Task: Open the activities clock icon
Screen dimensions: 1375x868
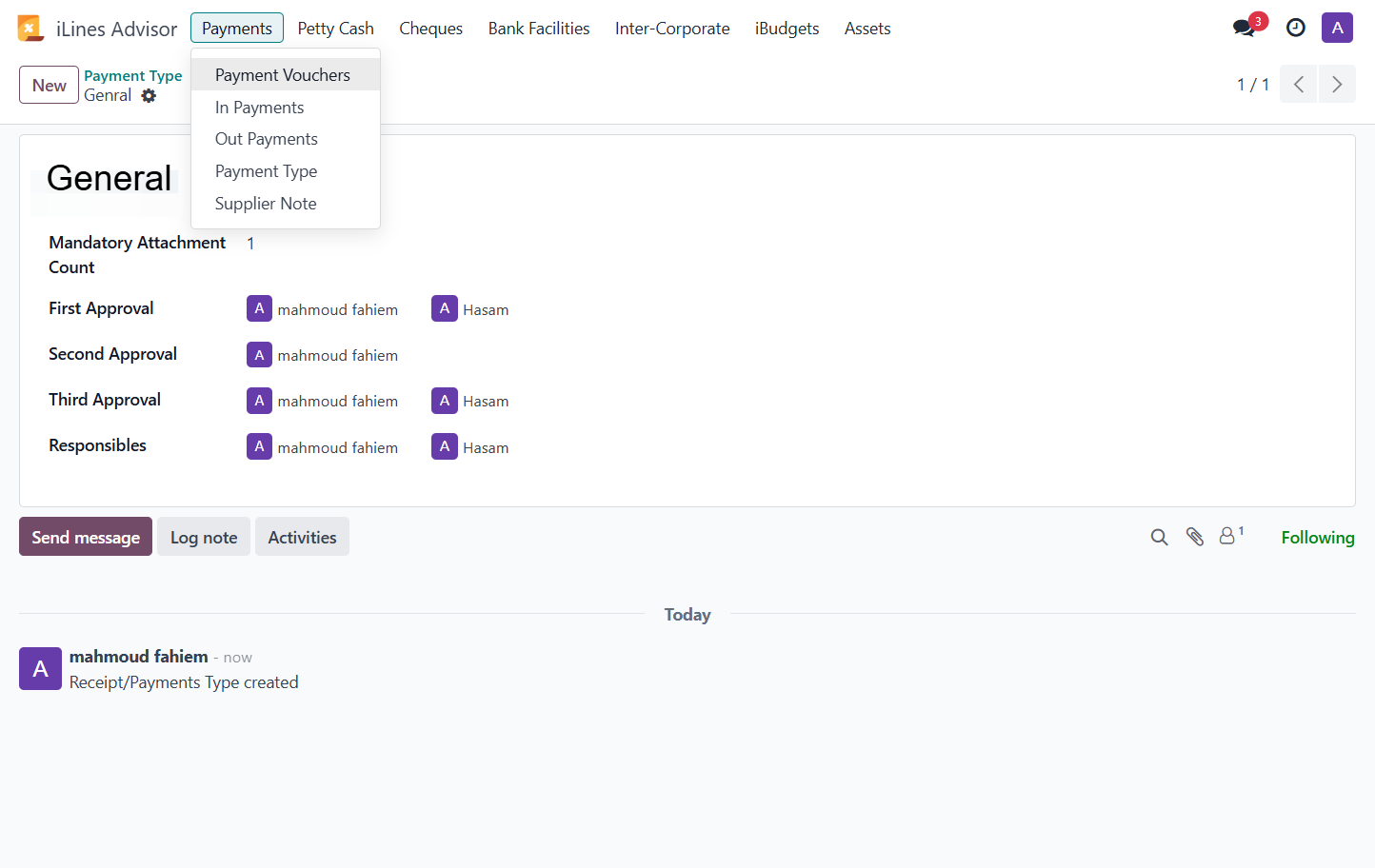Action: pyautogui.click(x=1296, y=28)
